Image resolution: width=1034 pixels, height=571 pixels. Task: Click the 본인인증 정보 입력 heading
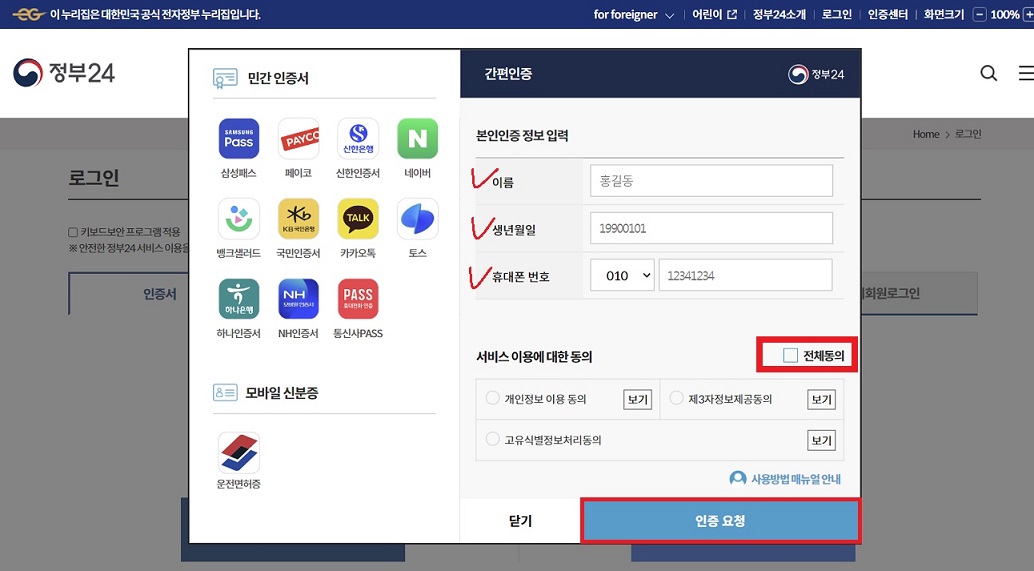[522, 136]
